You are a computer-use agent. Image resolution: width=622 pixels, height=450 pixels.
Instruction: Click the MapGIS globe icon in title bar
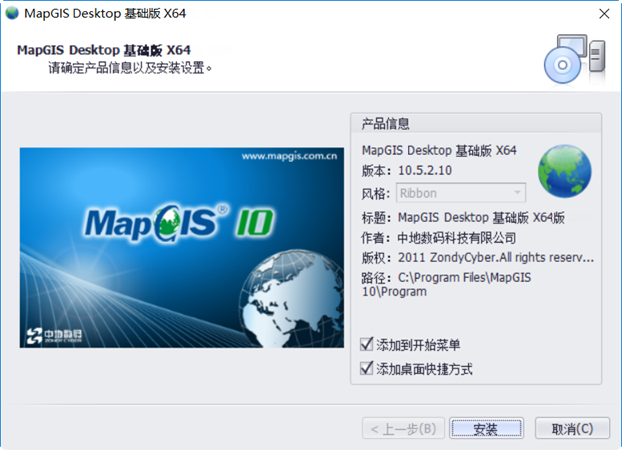click(12, 13)
